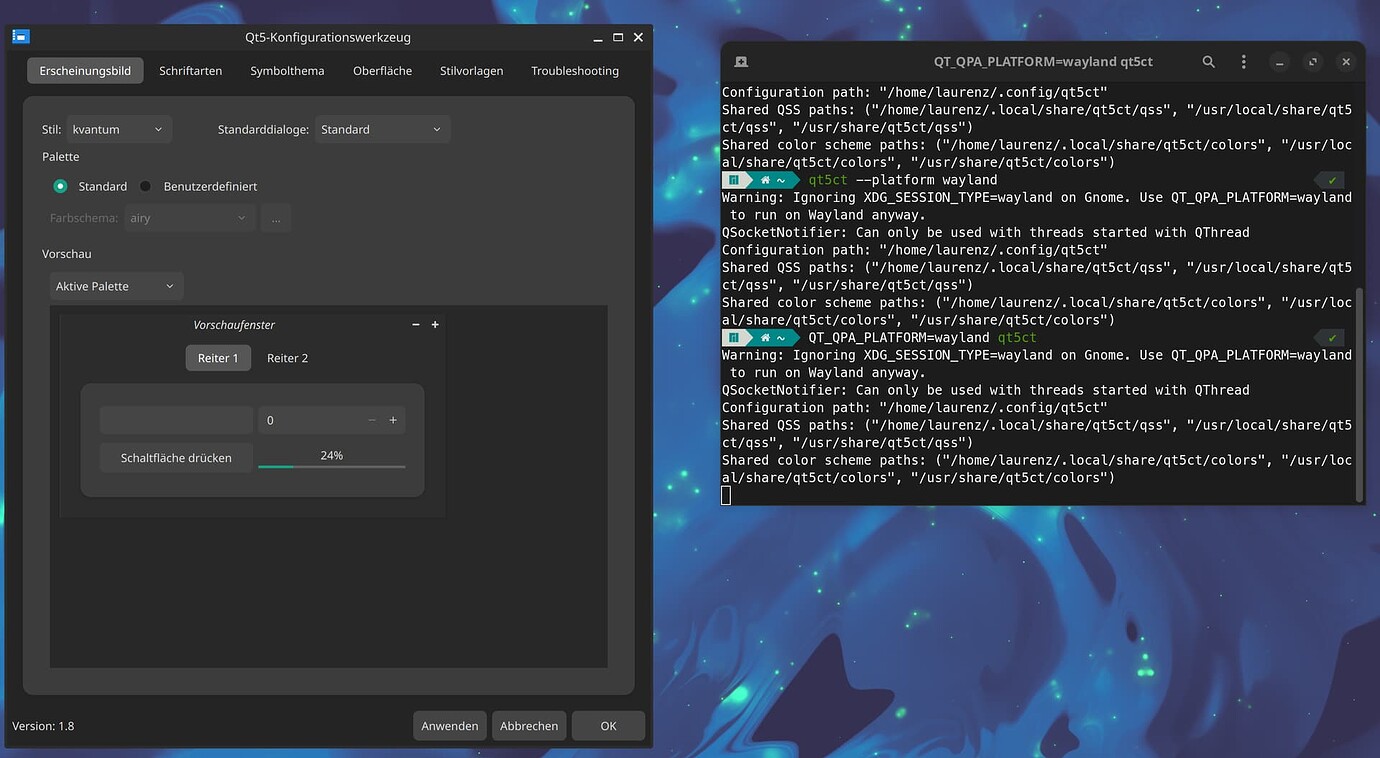The image size is (1380, 758).
Task: Click the 24% progress bar in the preview
Action: tap(332, 461)
